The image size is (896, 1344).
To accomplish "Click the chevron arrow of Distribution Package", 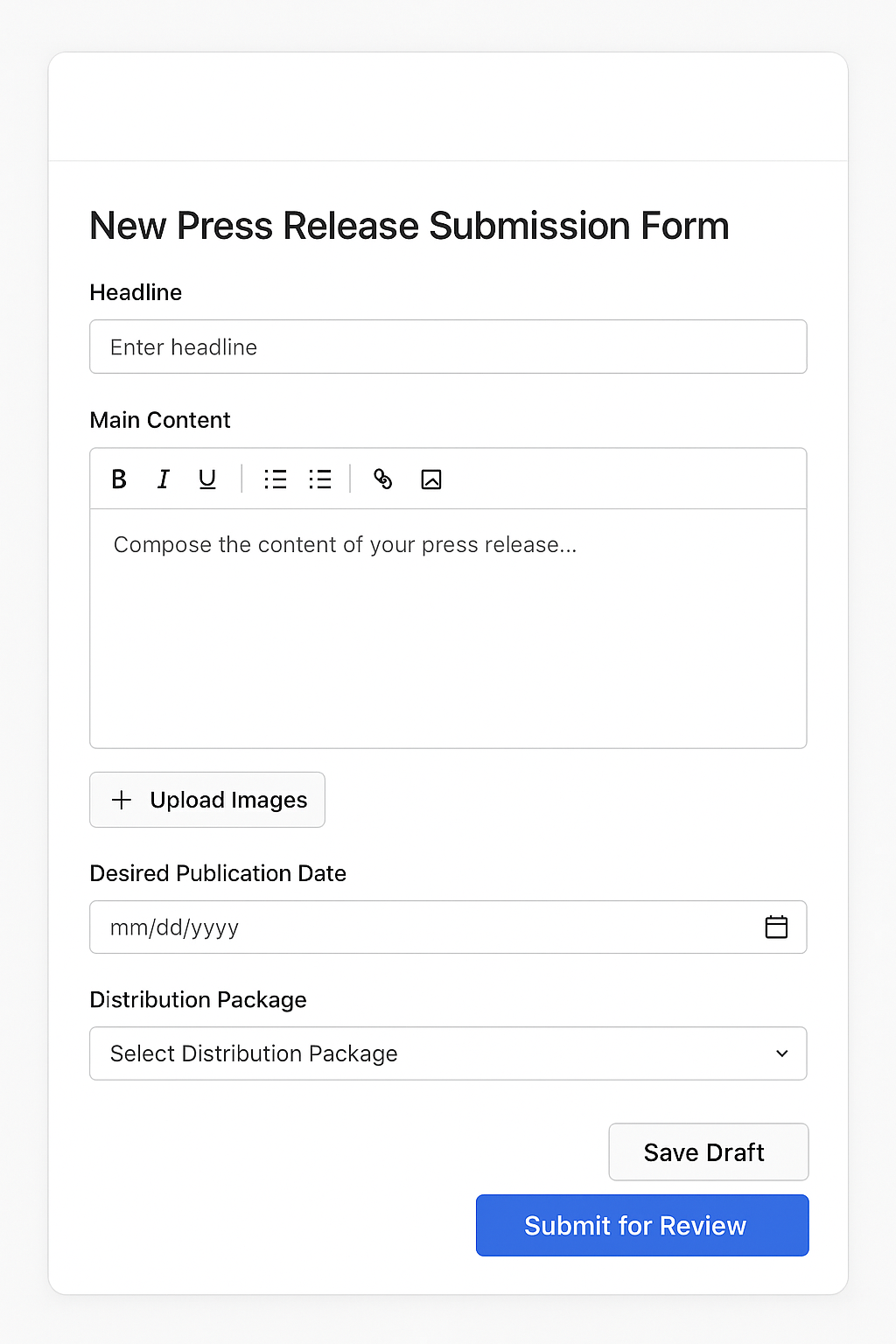I will [781, 1053].
